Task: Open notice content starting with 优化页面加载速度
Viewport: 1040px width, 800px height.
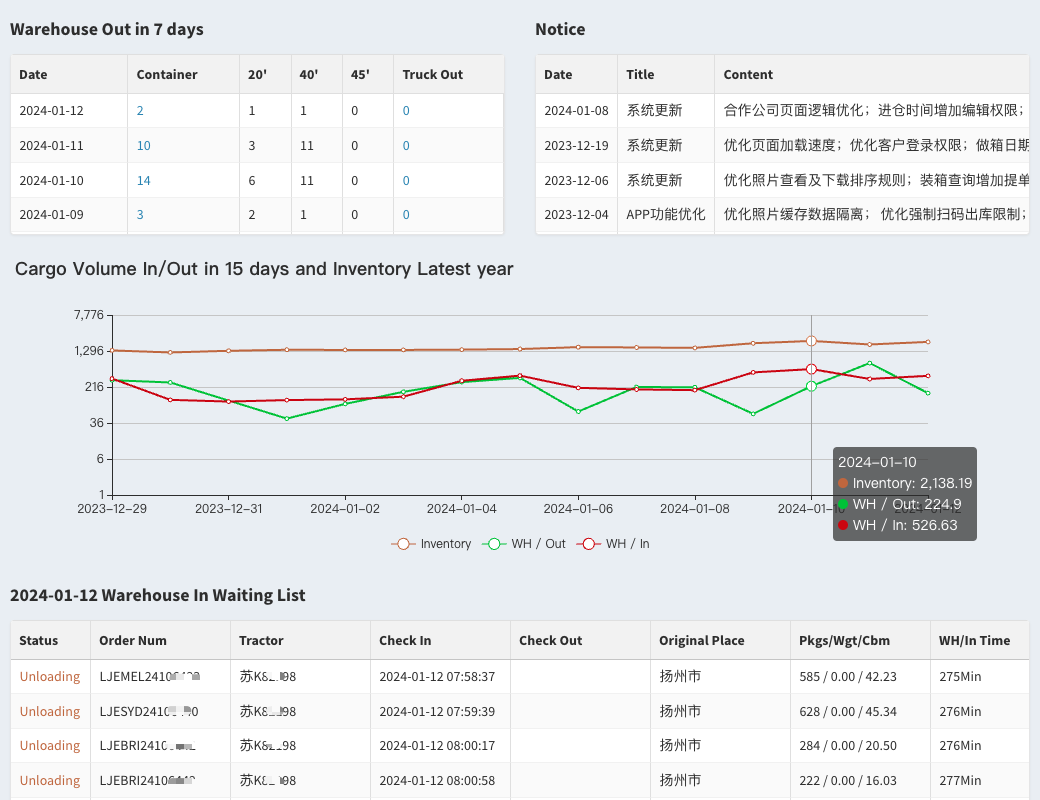Action: click(x=876, y=145)
